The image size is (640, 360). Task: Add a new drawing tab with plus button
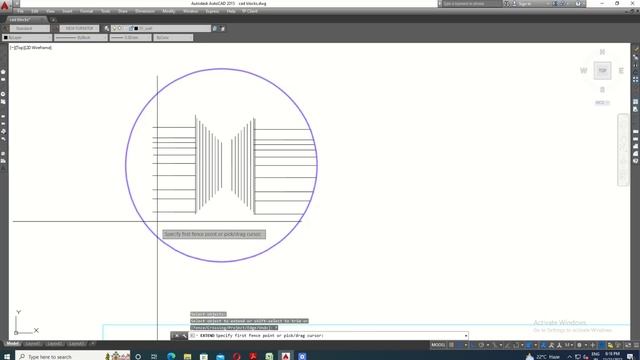pos(53,20)
